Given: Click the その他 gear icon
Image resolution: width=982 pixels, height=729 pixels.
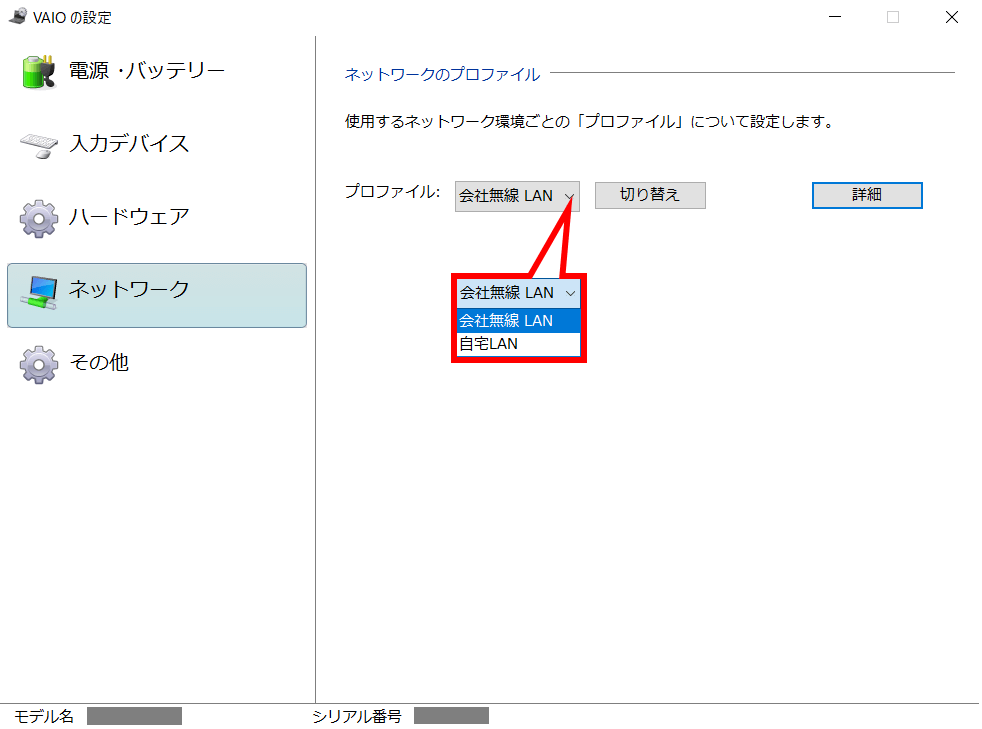Looking at the screenshot, I should coord(39,364).
